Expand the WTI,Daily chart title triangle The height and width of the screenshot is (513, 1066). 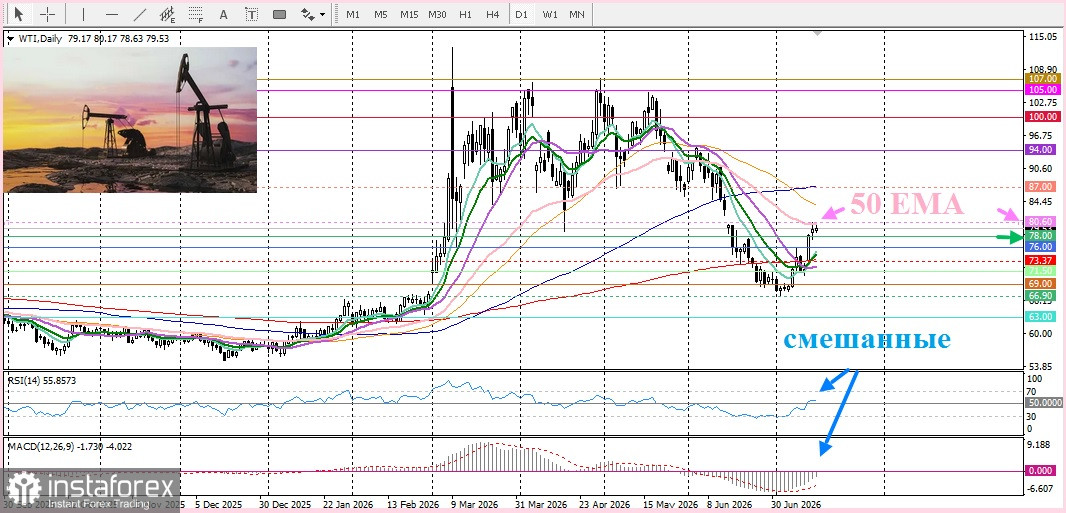click(x=10, y=39)
